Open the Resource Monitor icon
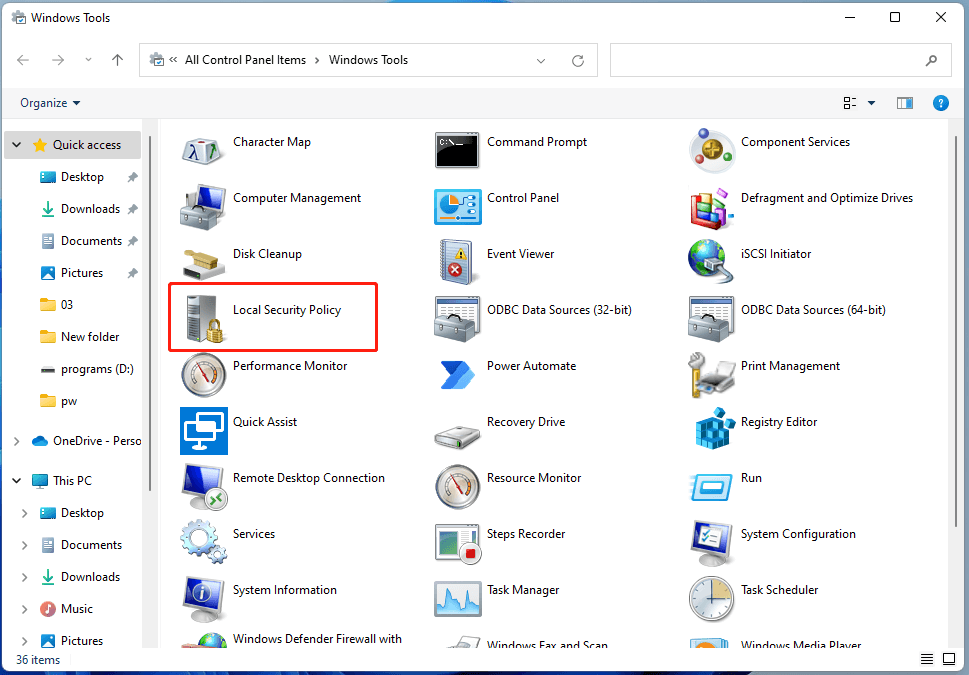 click(x=457, y=487)
